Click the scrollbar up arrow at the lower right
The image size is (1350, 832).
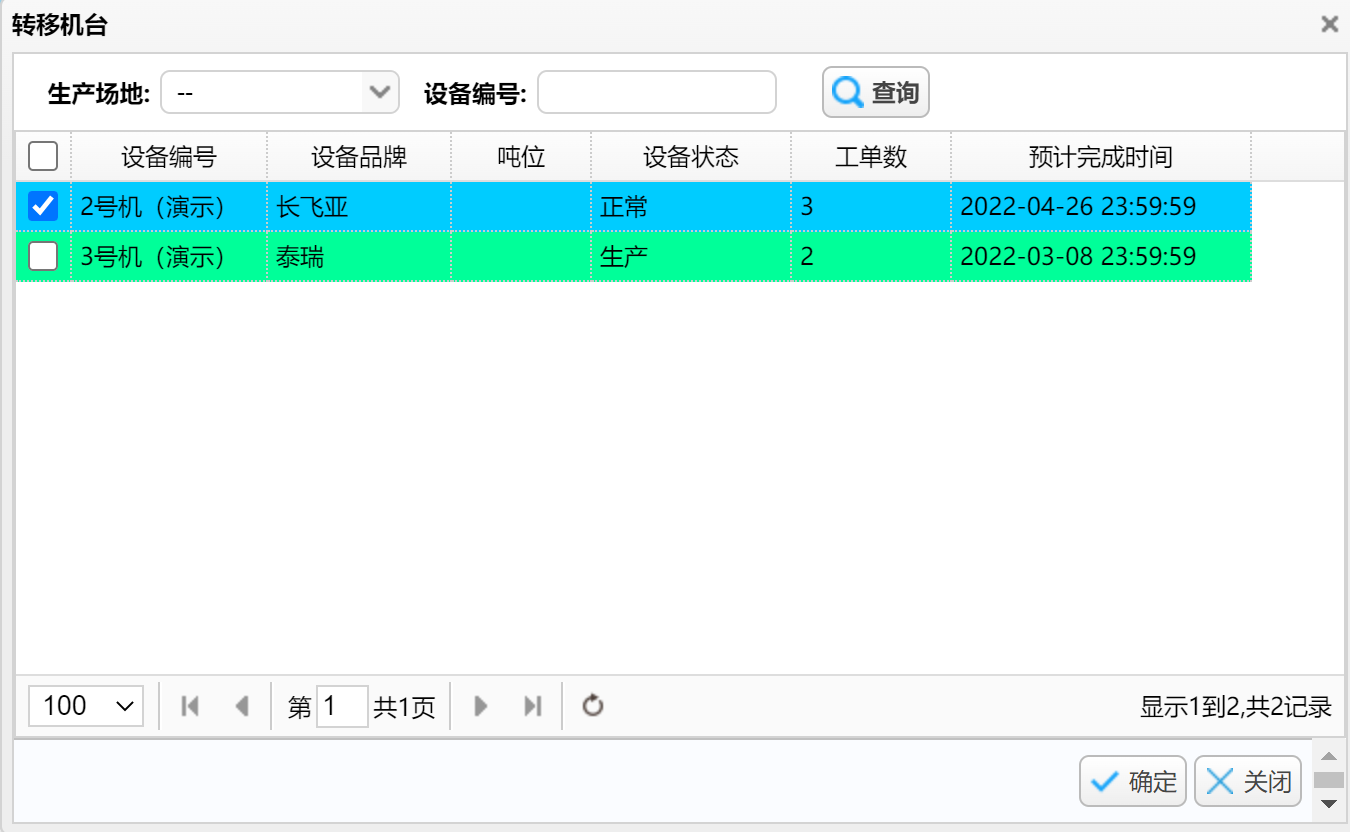(x=1328, y=757)
